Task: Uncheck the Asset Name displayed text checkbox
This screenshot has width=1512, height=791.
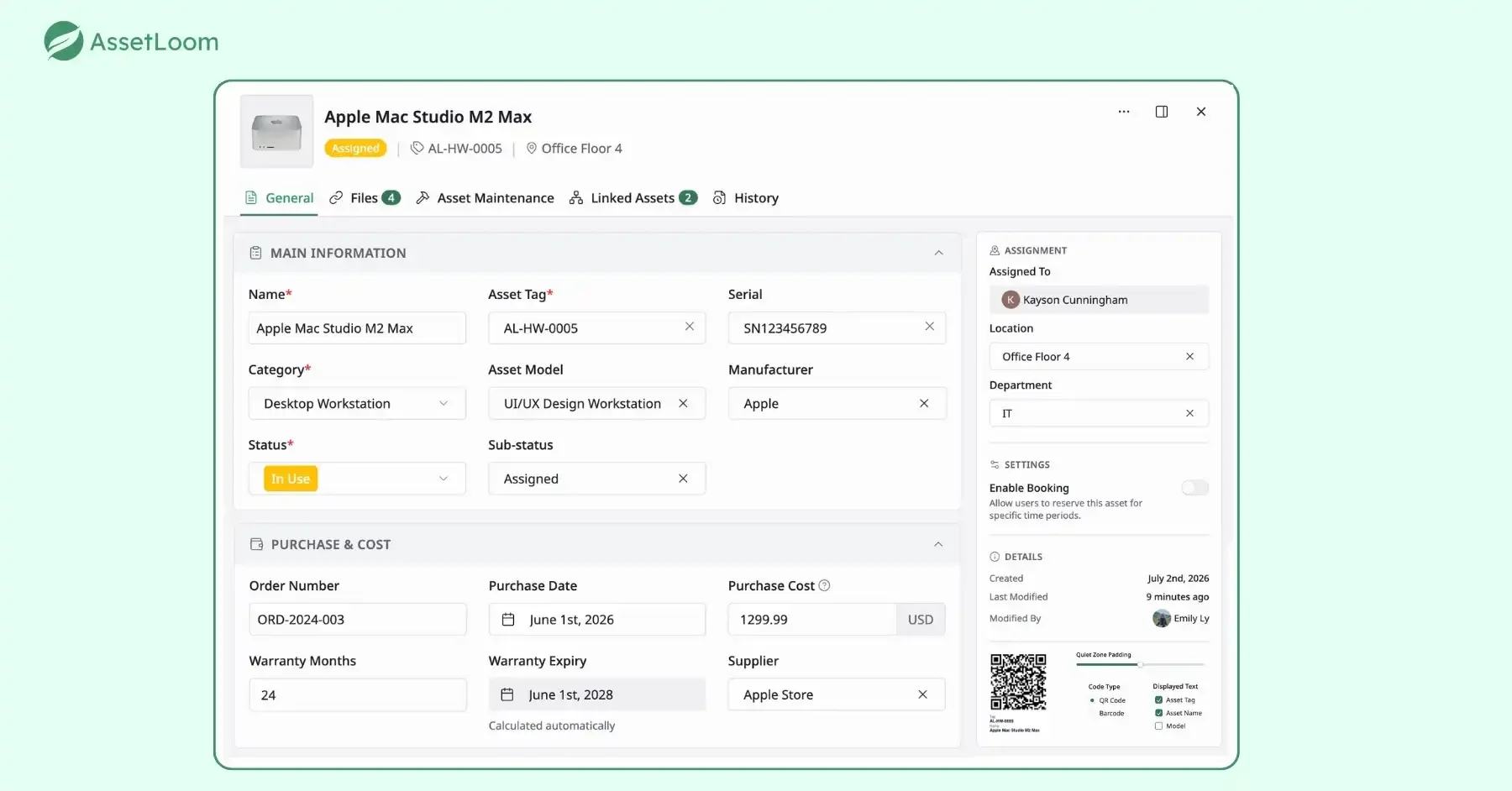Action: click(1158, 713)
